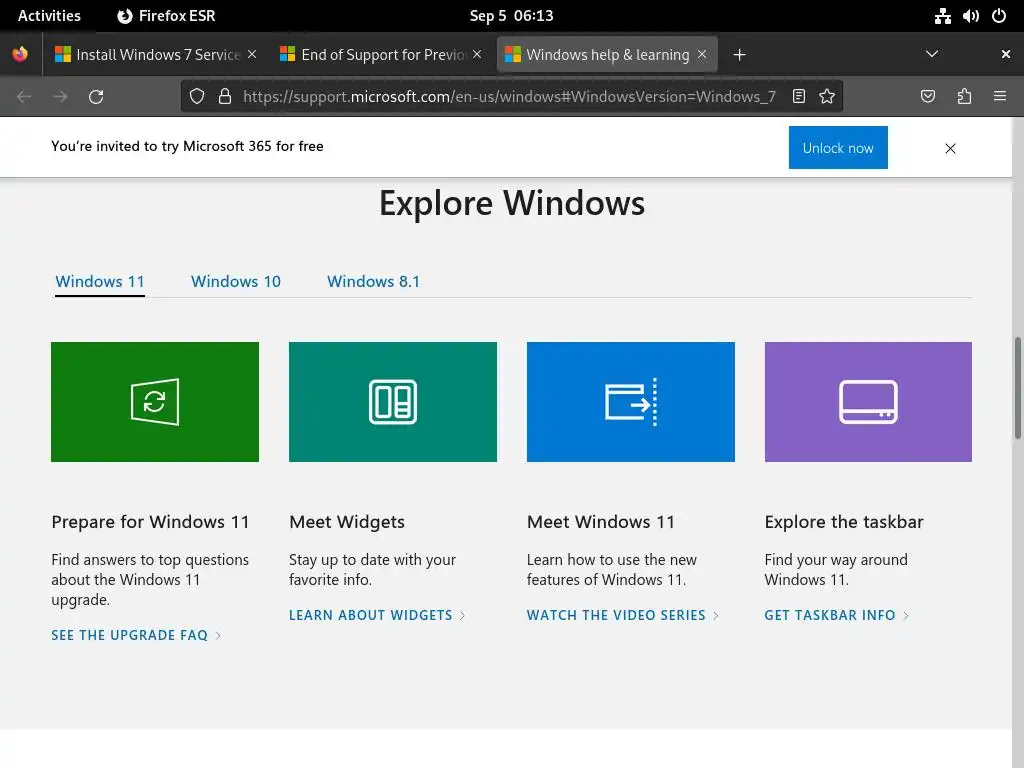Close the End of Support tab
1024x768 pixels.
click(x=477, y=54)
